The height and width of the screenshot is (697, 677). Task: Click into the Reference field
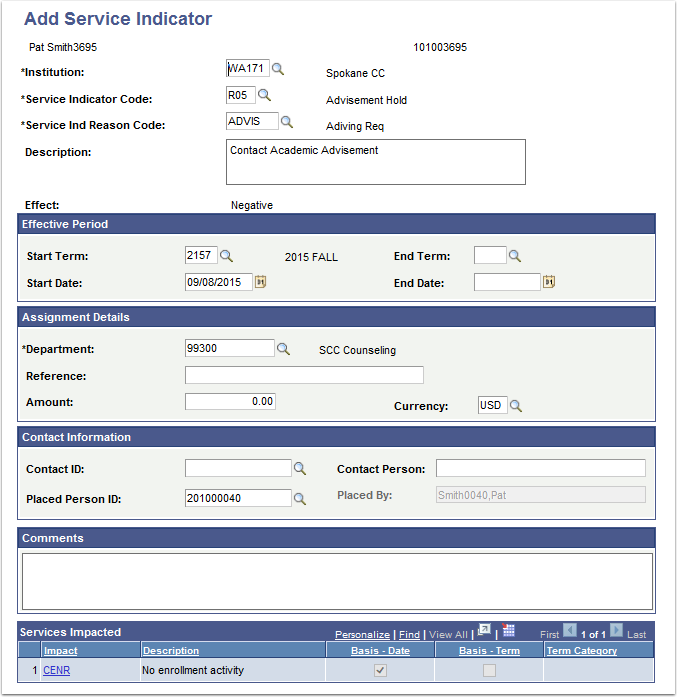click(x=304, y=375)
